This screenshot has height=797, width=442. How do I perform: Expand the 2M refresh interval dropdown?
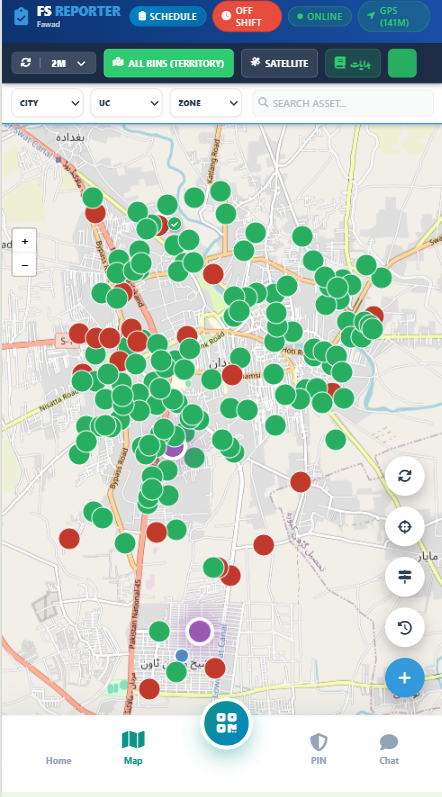[68, 64]
